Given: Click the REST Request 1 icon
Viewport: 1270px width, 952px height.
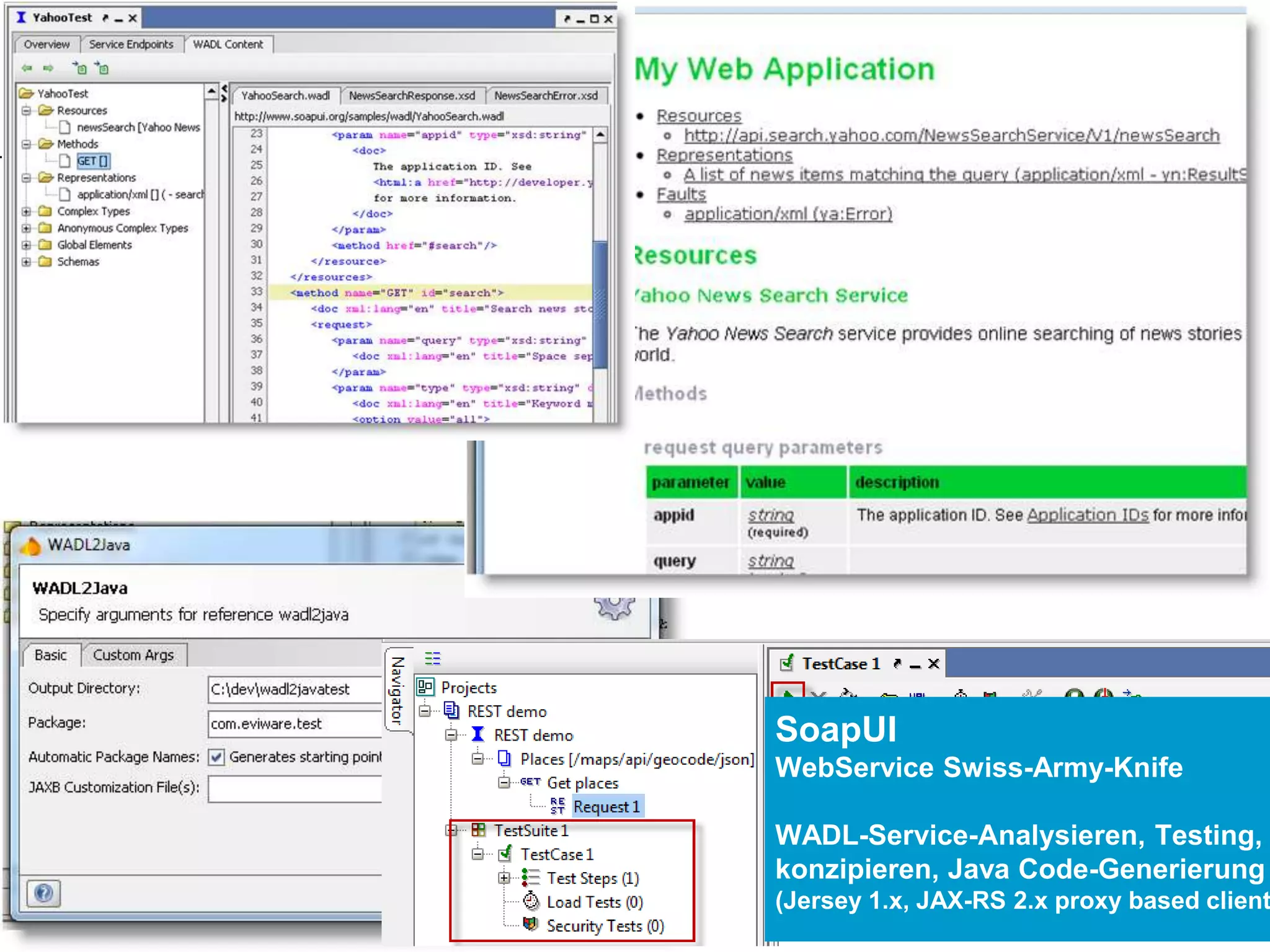Looking at the screenshot, I should [x=557, y=806].
